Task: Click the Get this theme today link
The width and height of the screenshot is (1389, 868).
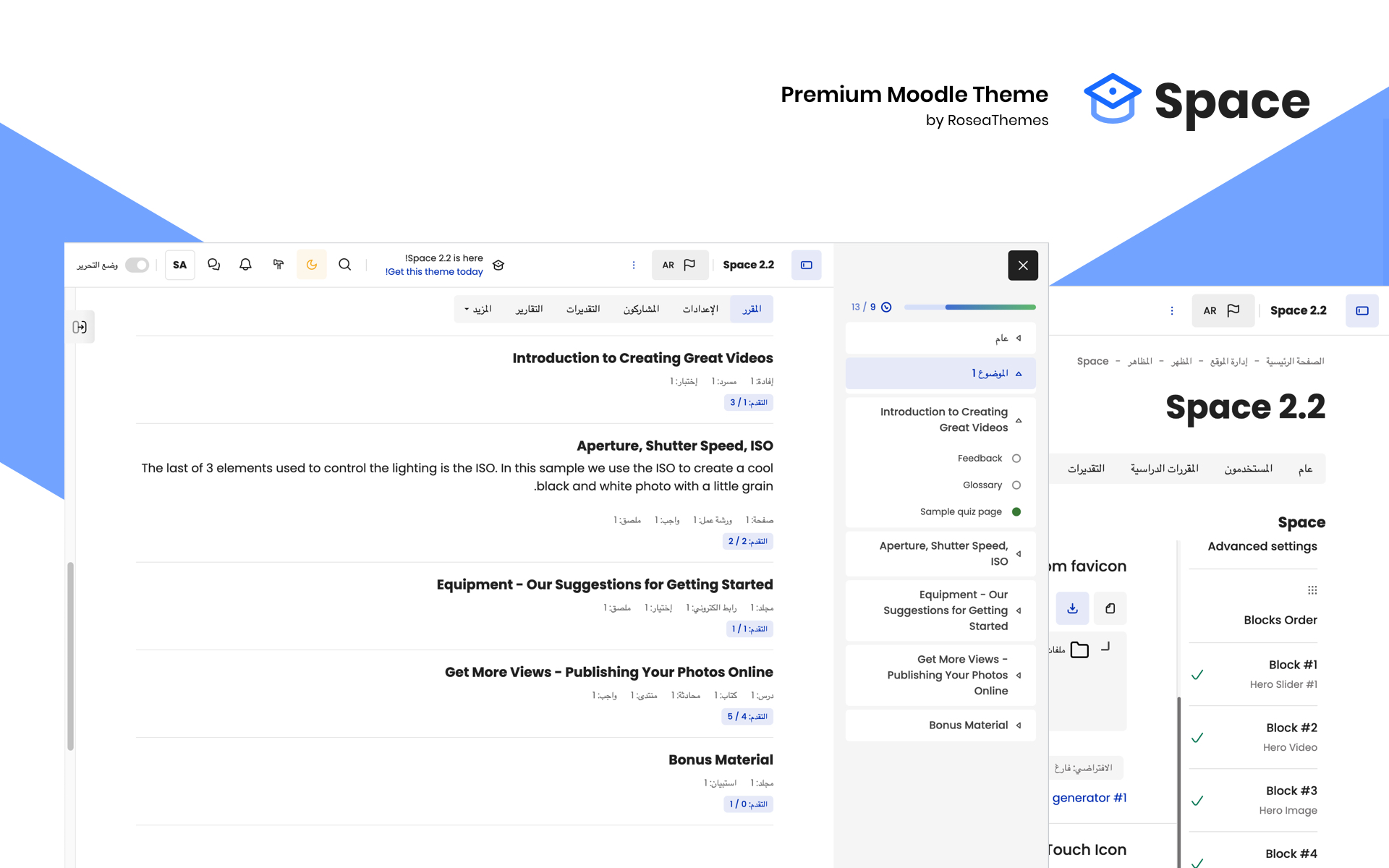Action: click(x=434, y=272)
